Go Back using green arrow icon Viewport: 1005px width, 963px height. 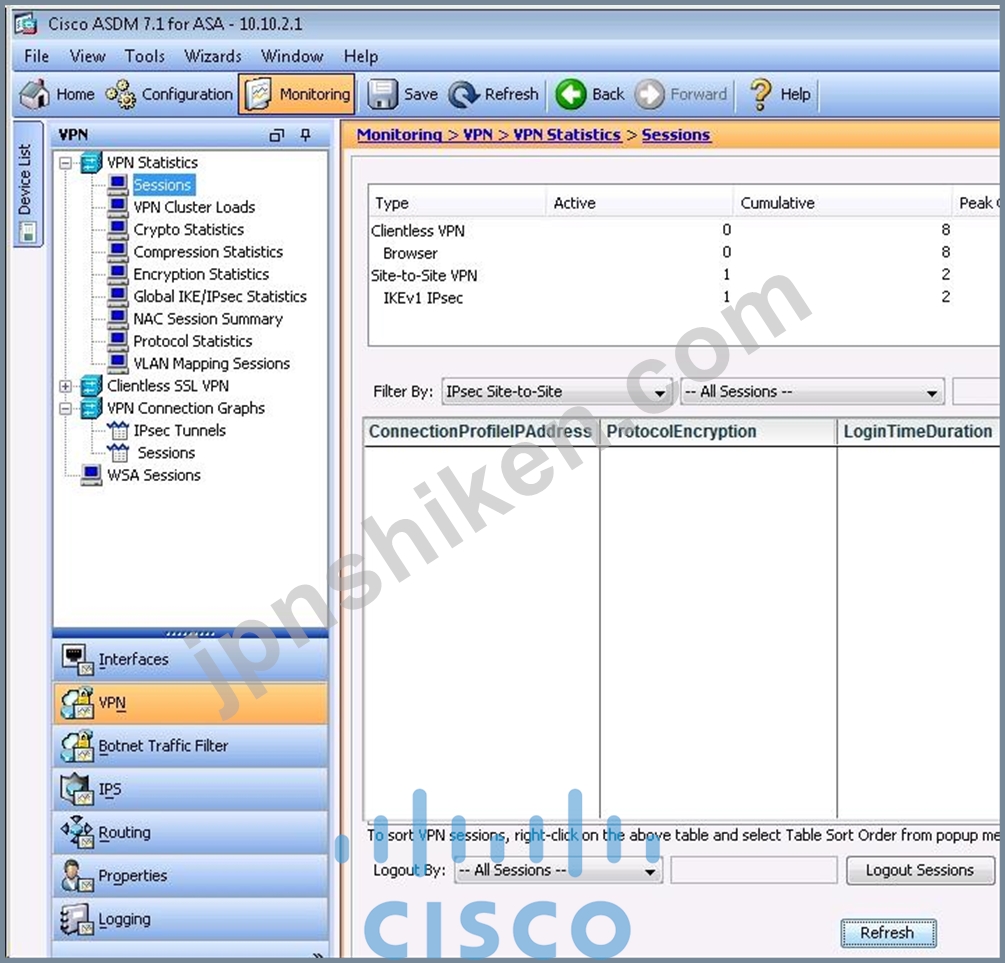pos(570,94)
